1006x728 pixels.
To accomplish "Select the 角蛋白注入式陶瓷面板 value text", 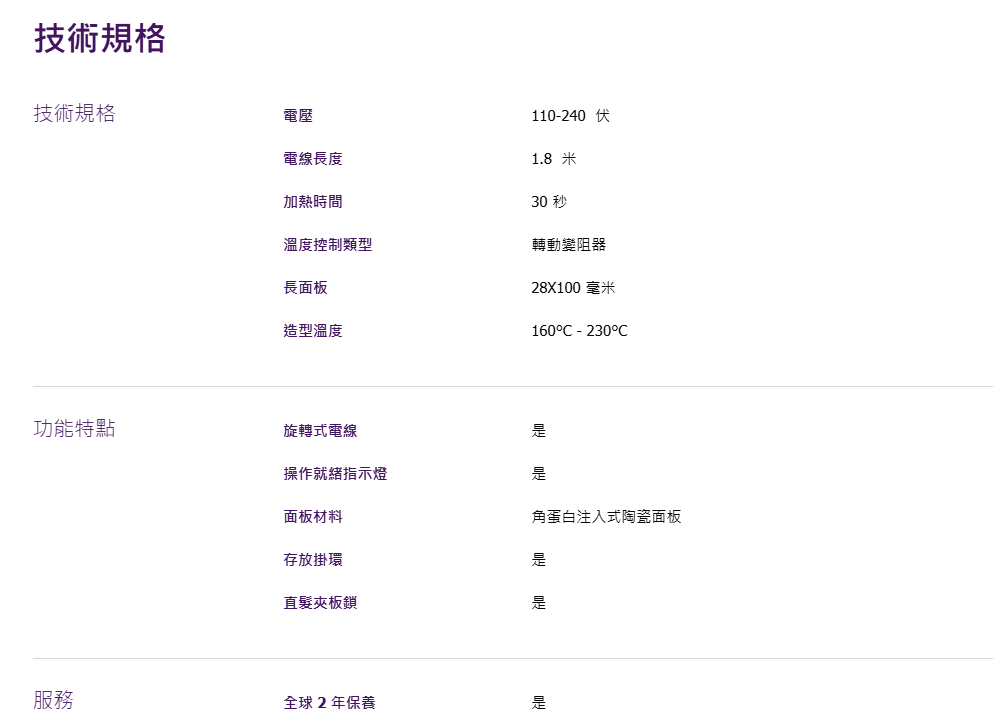I will (x=606, y=517).
